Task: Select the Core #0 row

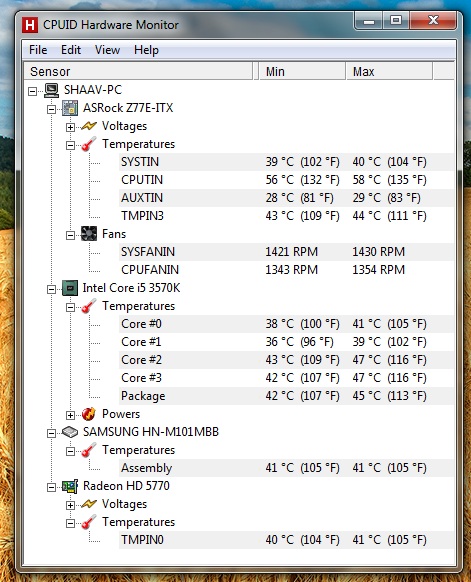Action: 286,324
